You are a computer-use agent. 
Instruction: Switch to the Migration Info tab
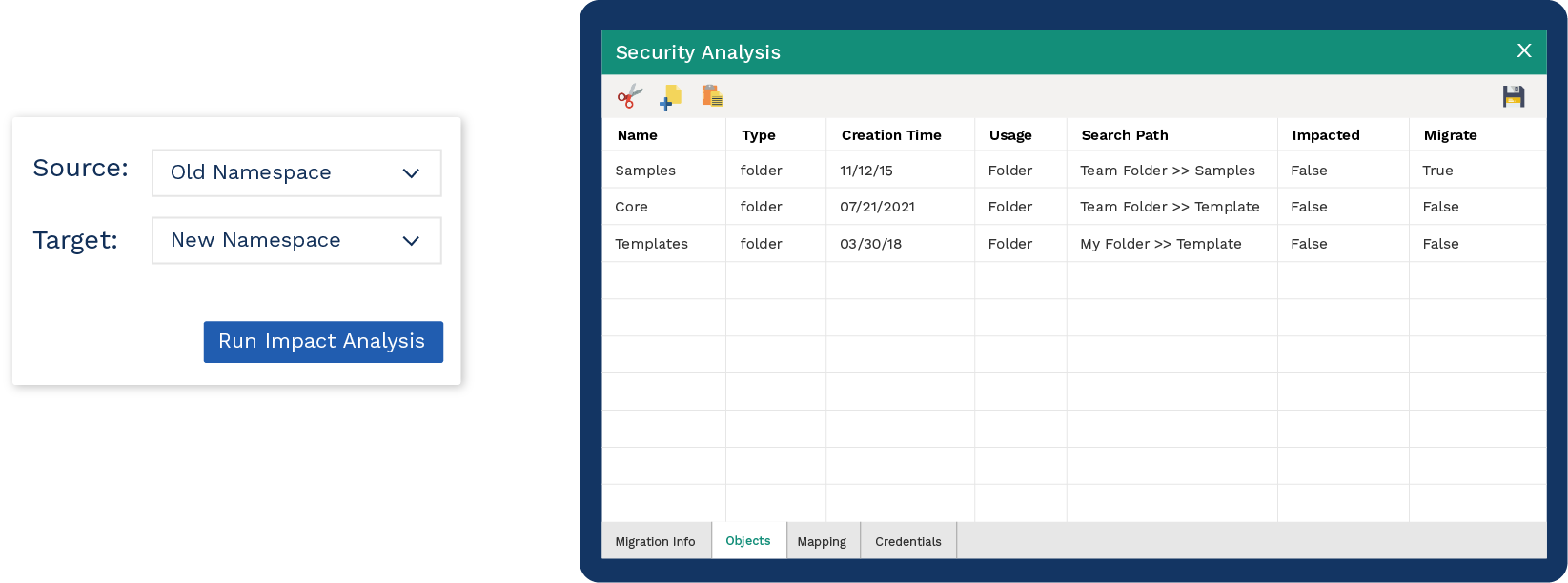tap(656, 541)
